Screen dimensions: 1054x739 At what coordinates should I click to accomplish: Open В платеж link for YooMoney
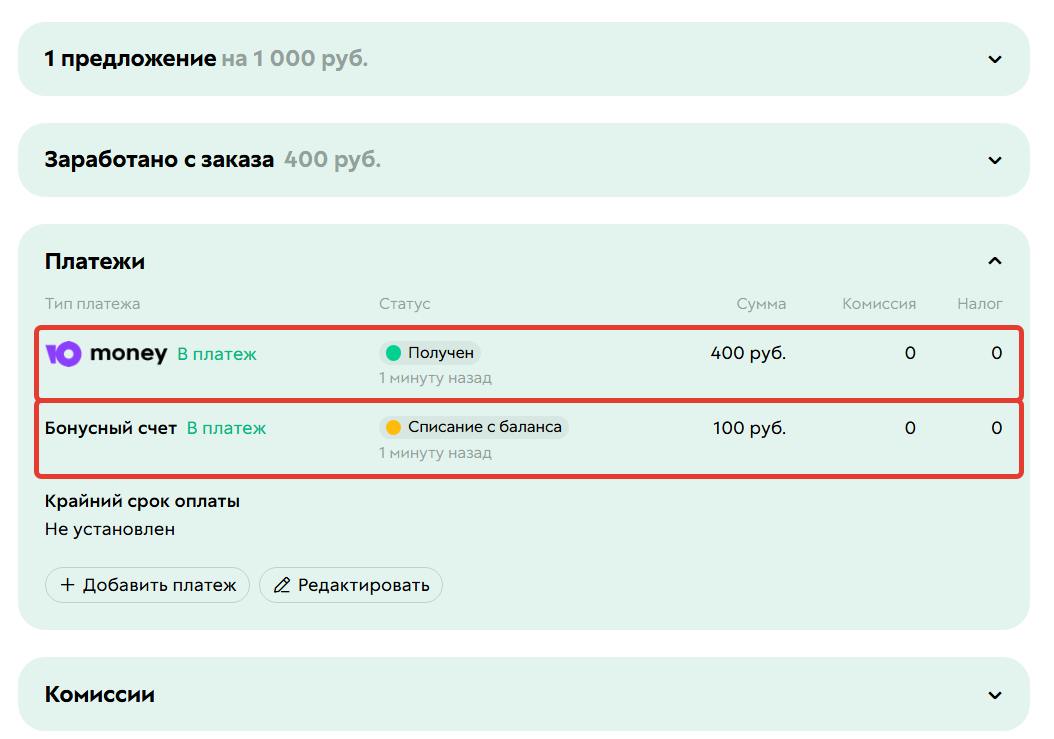point(217,354)
